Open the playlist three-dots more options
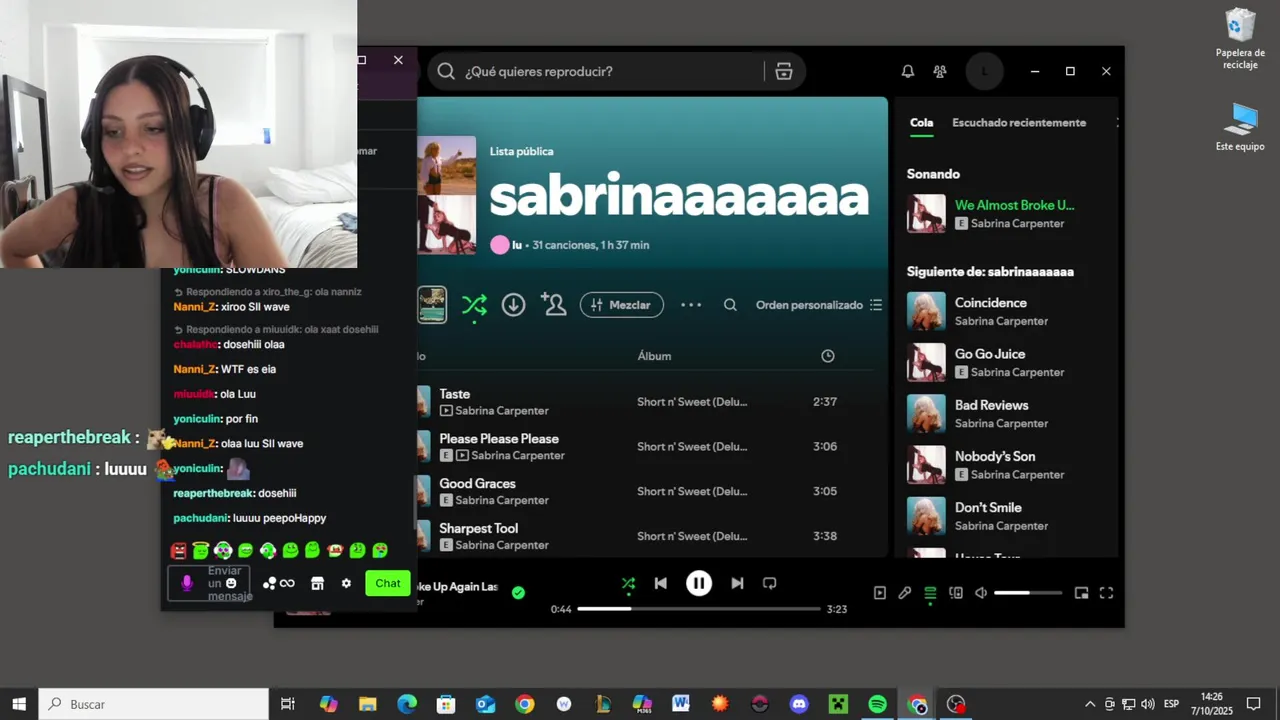This screenshot has height=720, width=1280. pyautogui.click(x=691, y=305)
